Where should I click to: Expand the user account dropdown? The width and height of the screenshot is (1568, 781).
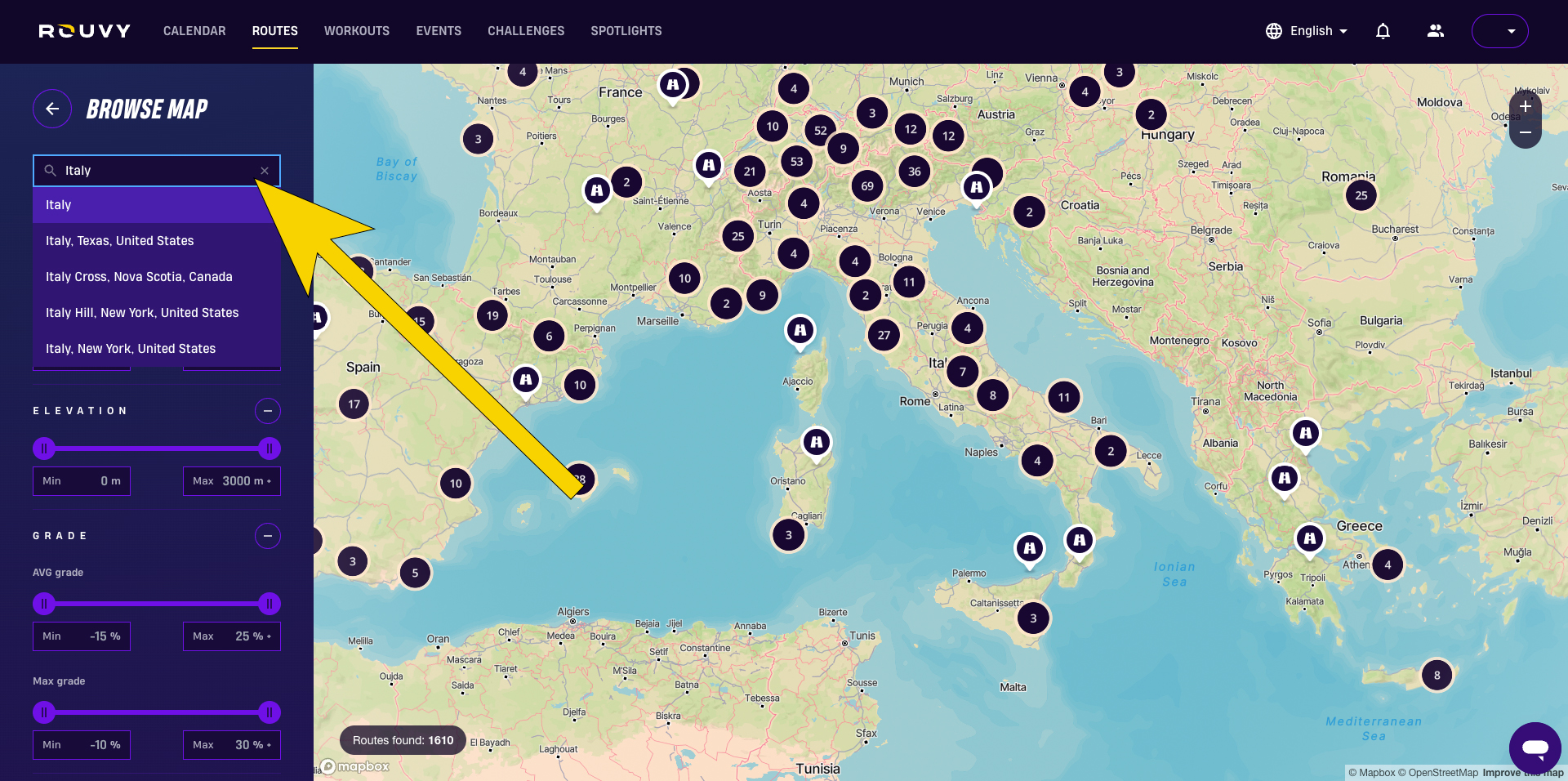(x=1500, y=31)
